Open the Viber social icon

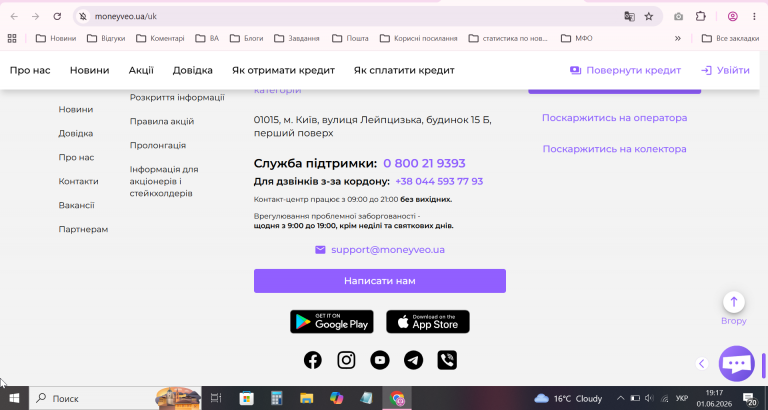447,360
